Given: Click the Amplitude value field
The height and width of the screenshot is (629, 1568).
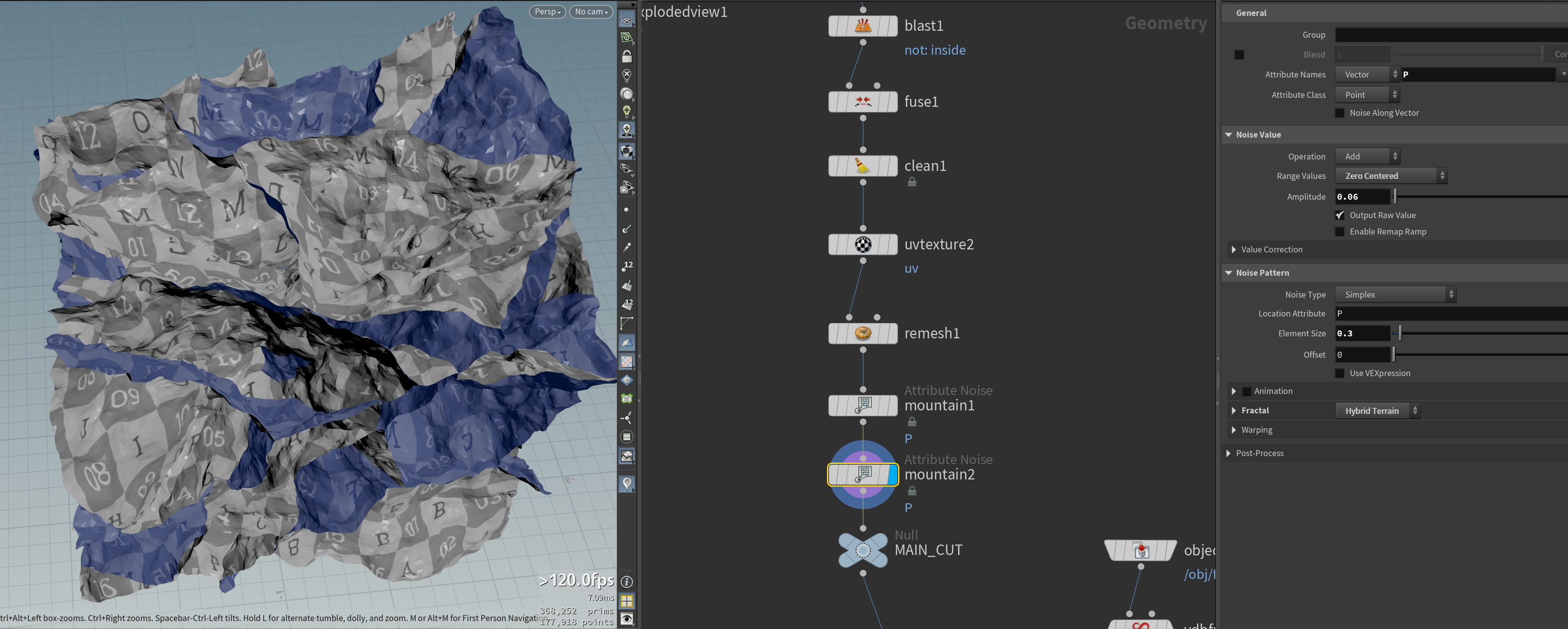Looking at the screenshot, I should click(x=1362, y=197).
